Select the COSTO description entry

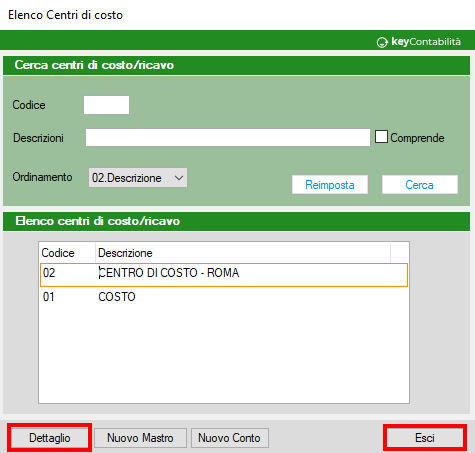click(x=117, y=297)
